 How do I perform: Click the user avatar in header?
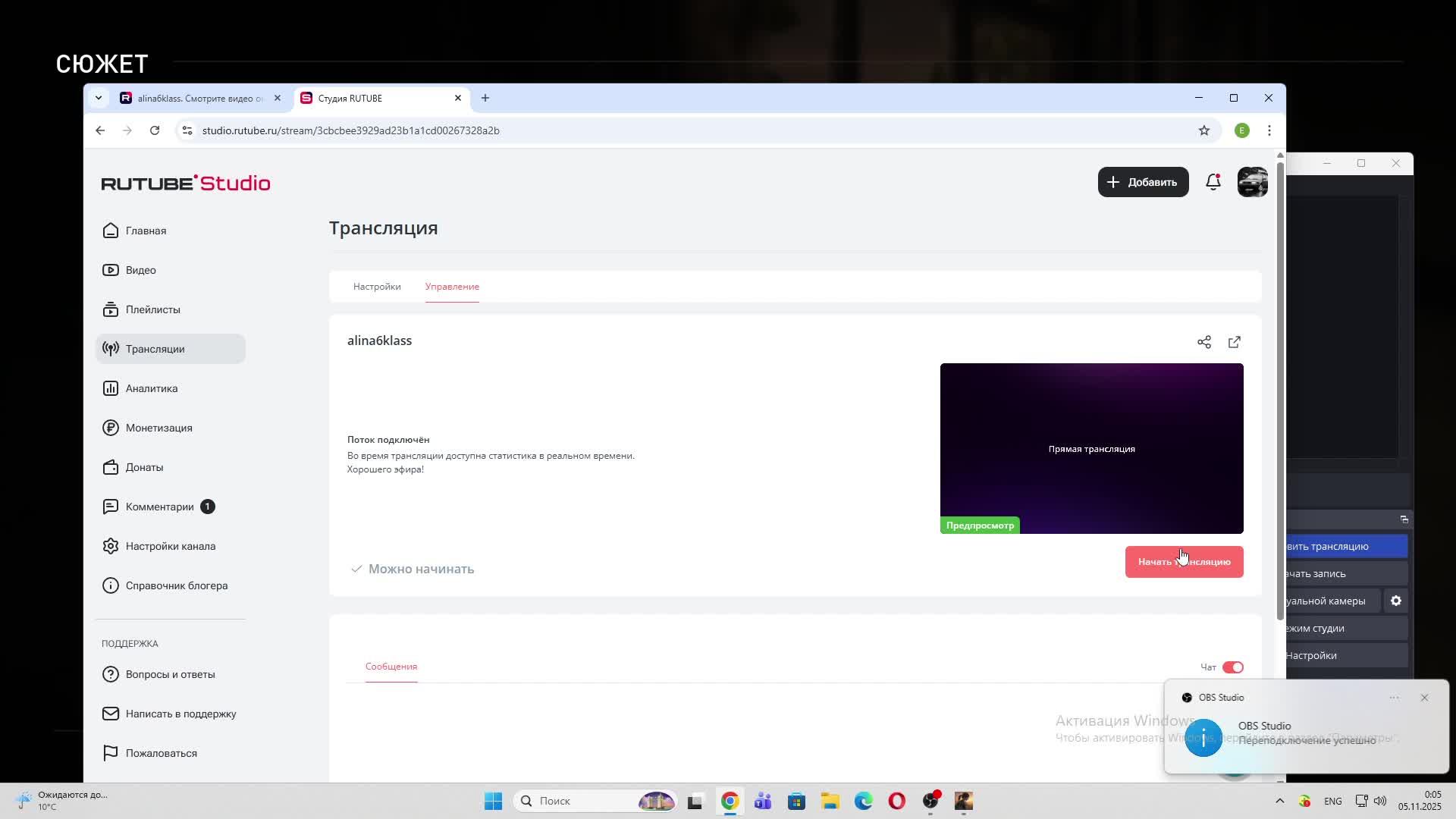1252,182
